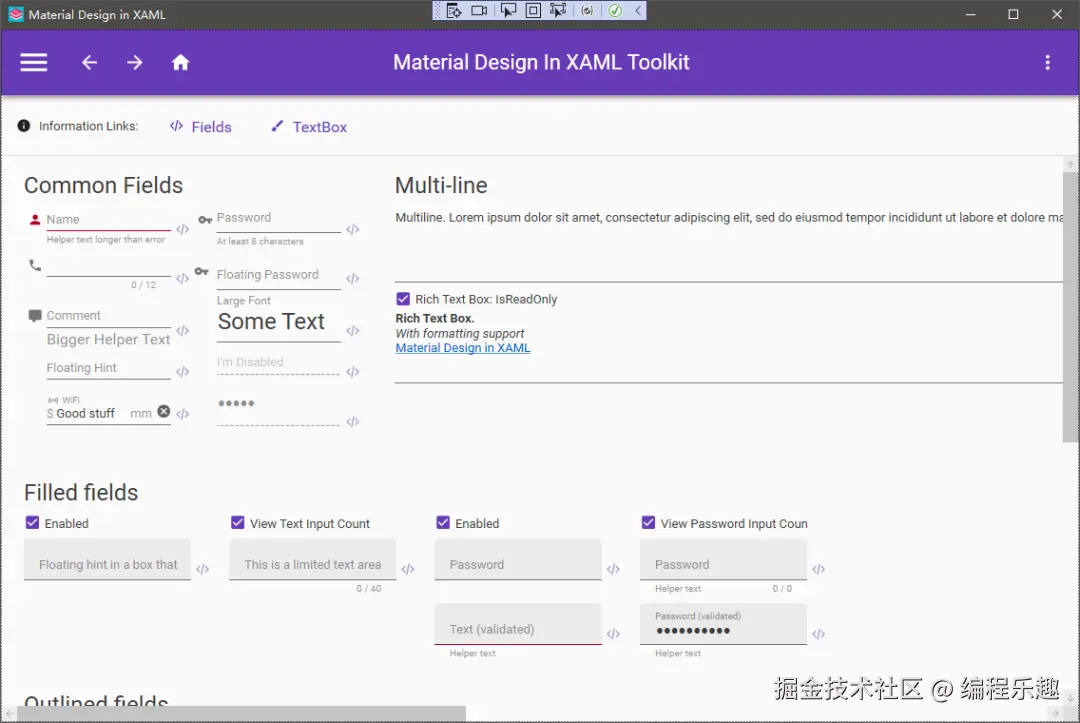Toggle display layout adorners square icon

pos(533,10)
